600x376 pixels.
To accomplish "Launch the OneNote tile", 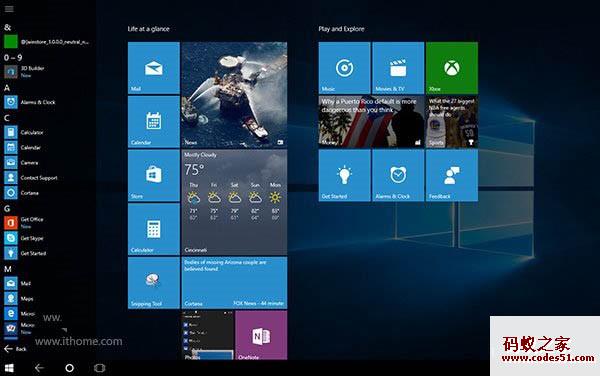I will click(x=261, y=335).
